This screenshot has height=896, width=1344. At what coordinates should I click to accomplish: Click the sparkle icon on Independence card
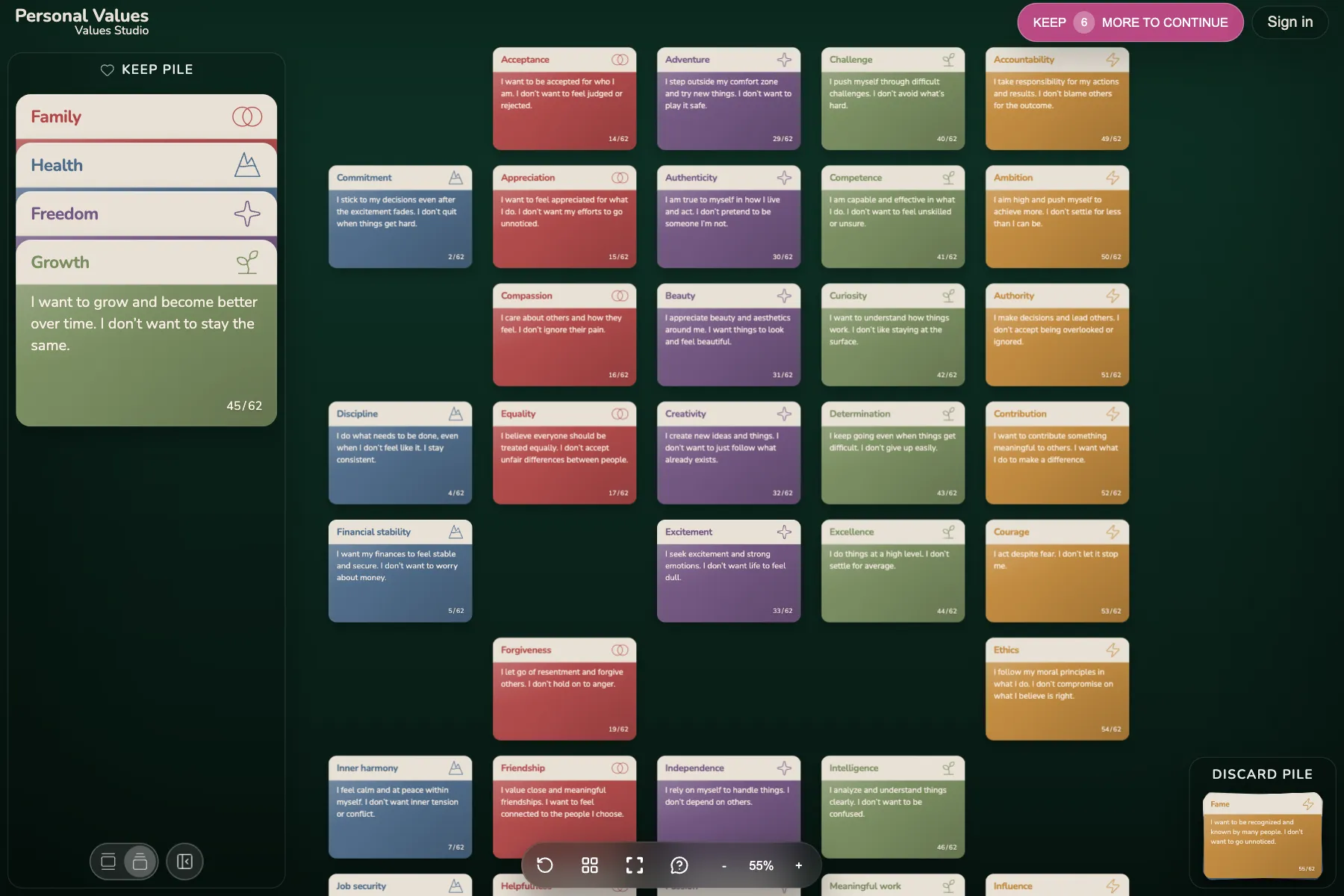(784, 768)
